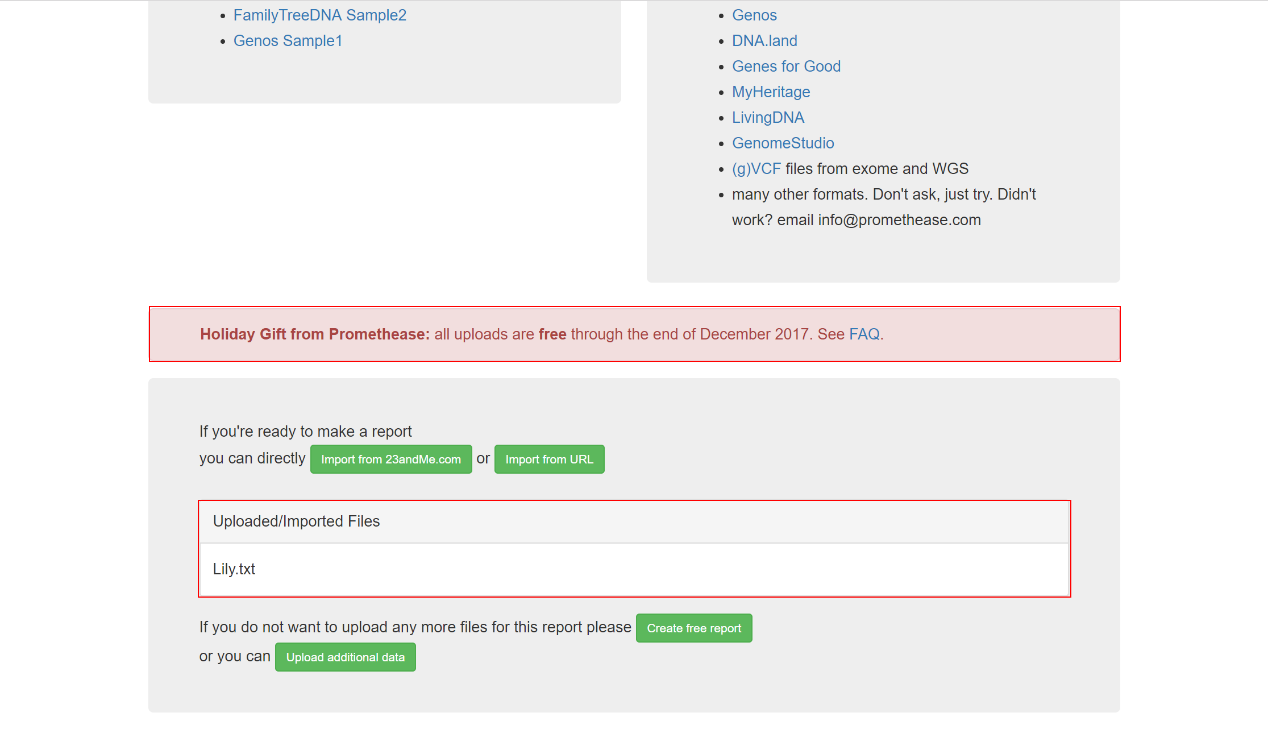Viewport: 1268px width, 754px height.
Task: Open the FAQ link in holiday notice
Action: [865, 334]
